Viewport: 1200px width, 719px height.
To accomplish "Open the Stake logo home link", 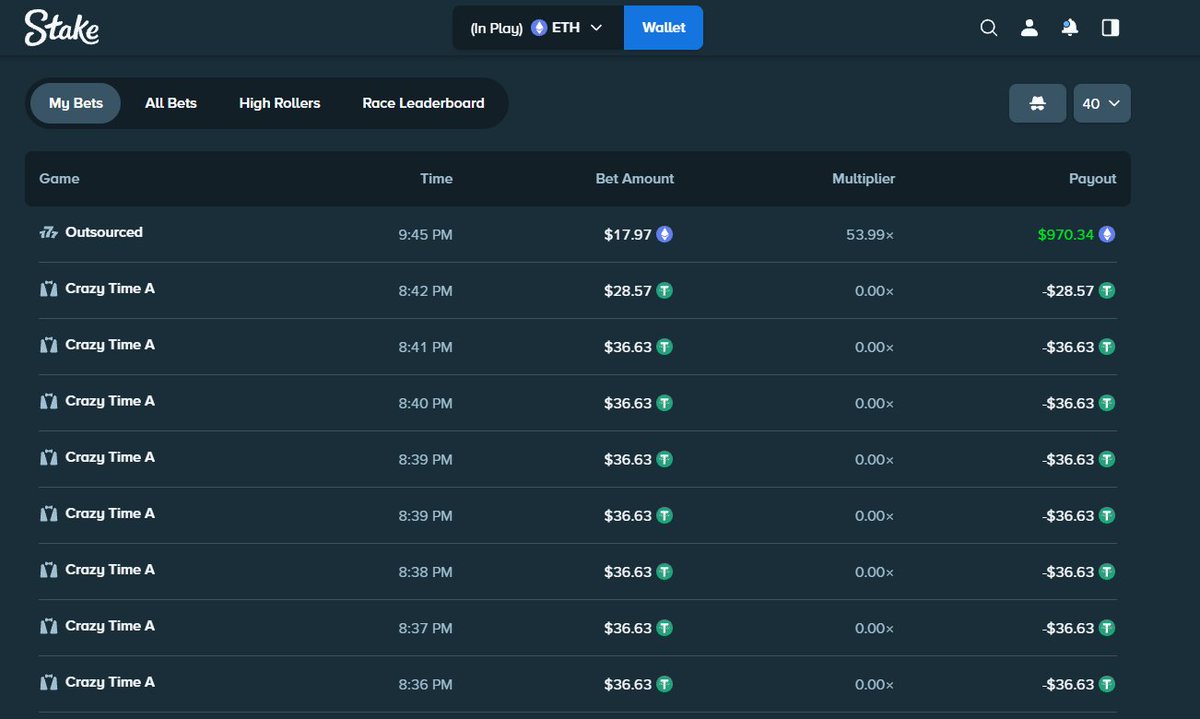I will tap(62, 27).
